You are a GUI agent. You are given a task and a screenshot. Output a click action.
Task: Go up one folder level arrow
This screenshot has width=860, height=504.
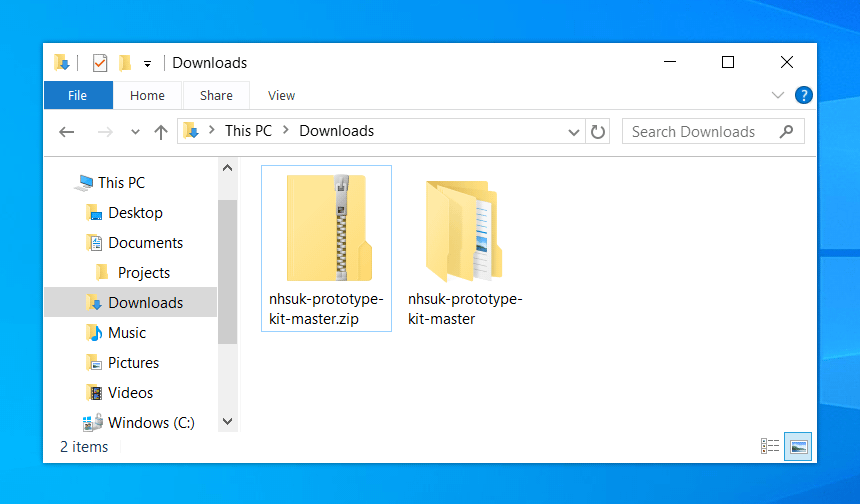point(161,132)
